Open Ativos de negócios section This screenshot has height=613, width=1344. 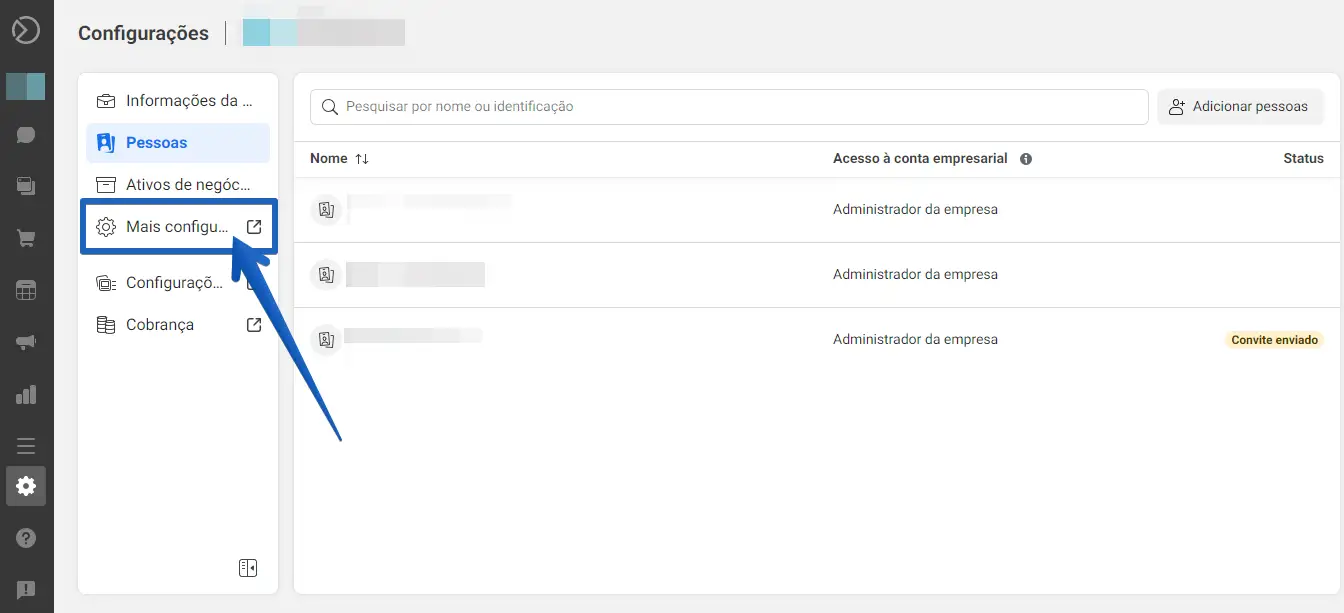point(178,184)
